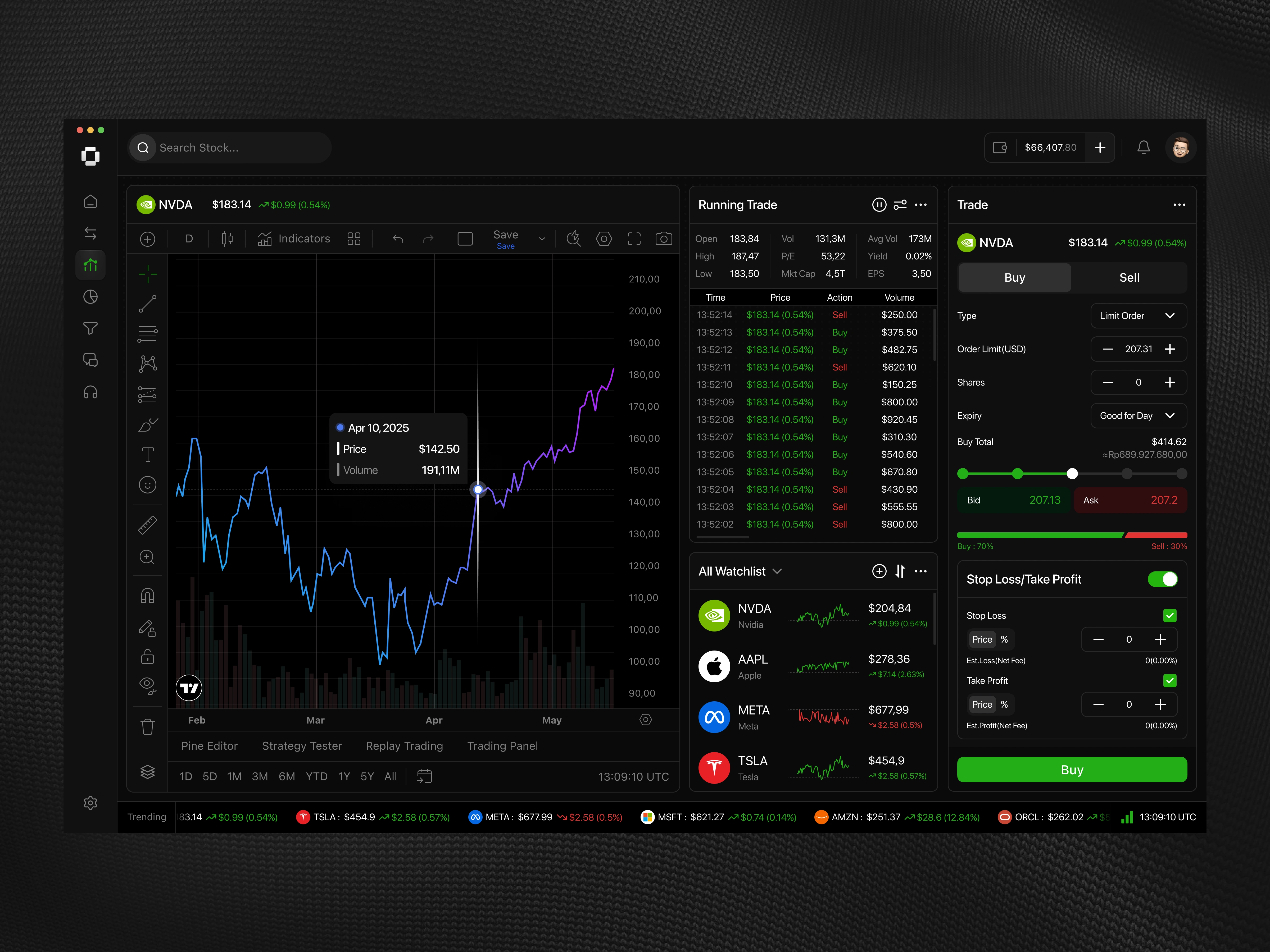Click the trash remove drawings icon
The height and width of the screenshot is (952, 1270).
tap(148, 726)
